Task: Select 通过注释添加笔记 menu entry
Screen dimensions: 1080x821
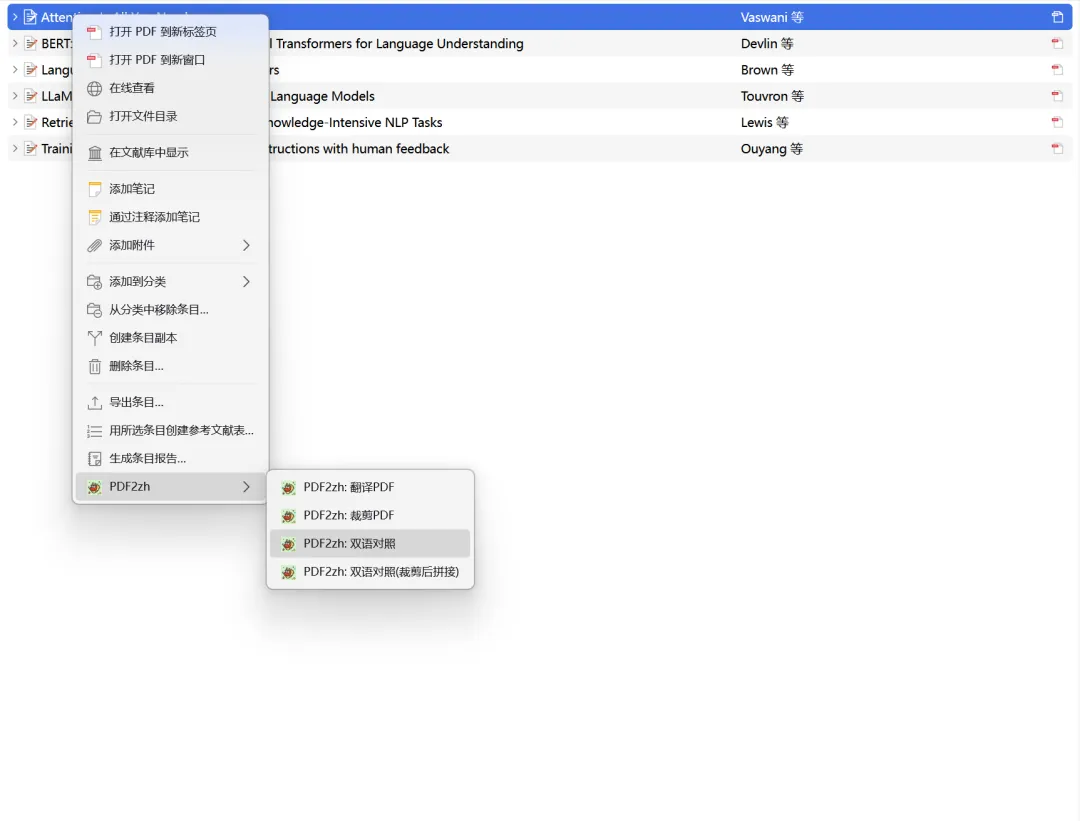Action: pos(170,217)
